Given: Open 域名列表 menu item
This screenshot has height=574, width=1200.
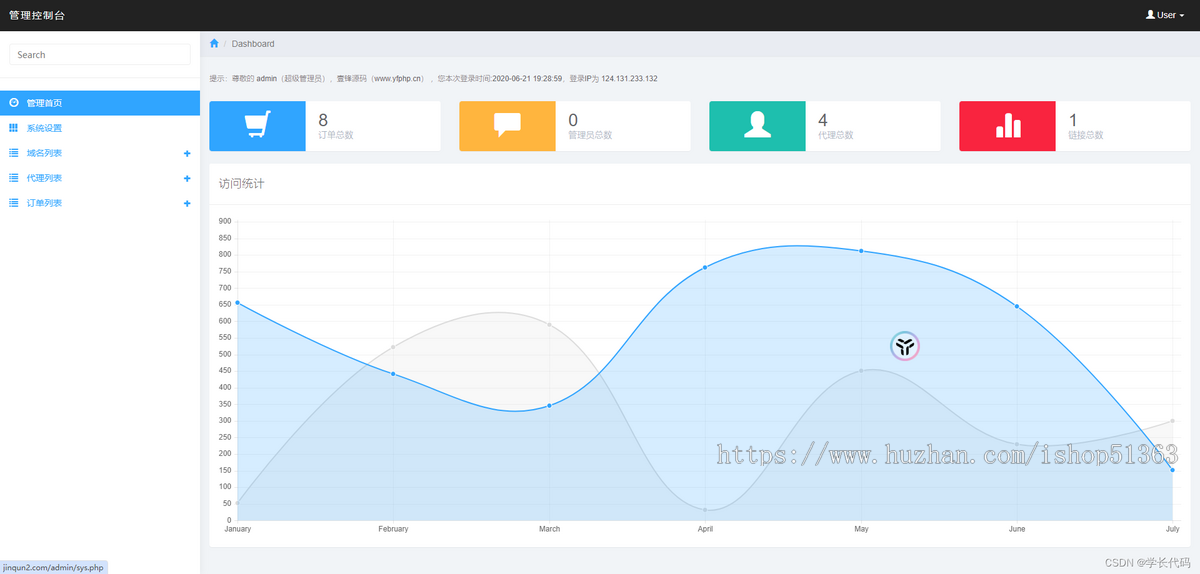Looking at the screenshot, I should point(100,153).
